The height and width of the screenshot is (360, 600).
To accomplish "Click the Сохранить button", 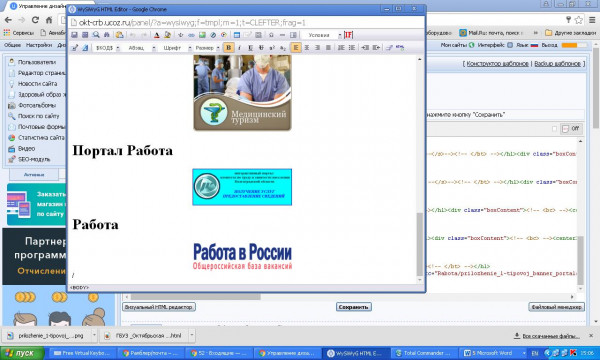I will [354, 307].
